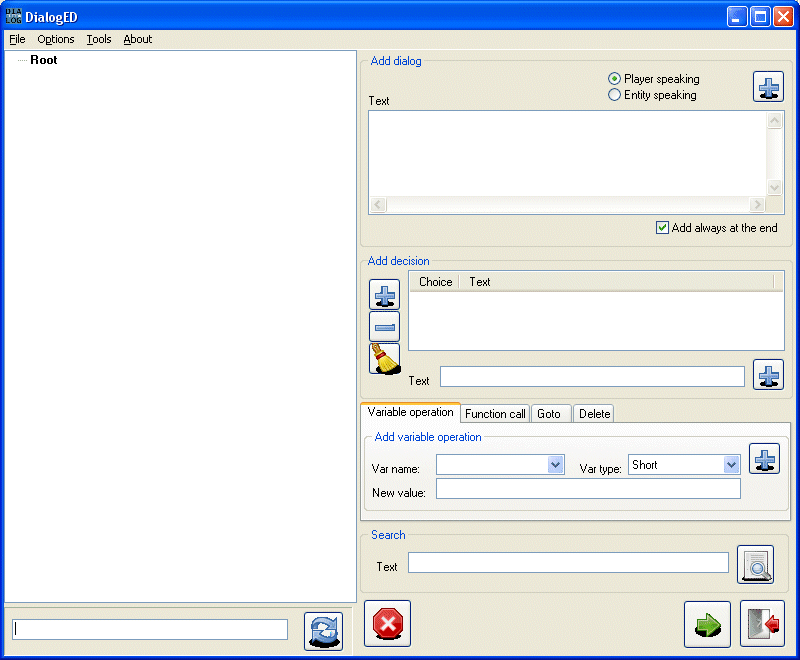Image resolution: width=800 pixels, height=660 pixels.
Task: Click the green arrow button
Action: [707, 624]
